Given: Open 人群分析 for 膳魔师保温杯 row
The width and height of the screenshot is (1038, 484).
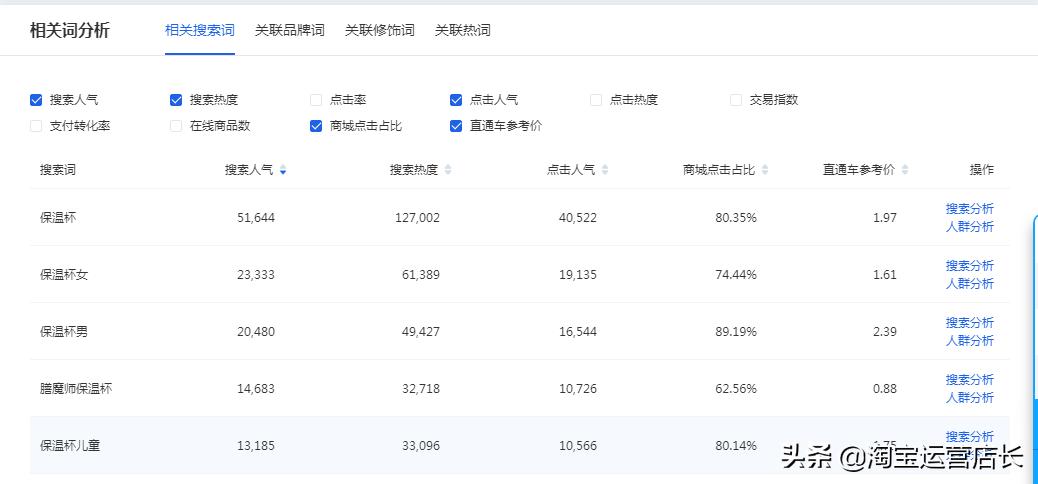Looking at the screenshot, I should pyautogui.click(x=970, y=398).
